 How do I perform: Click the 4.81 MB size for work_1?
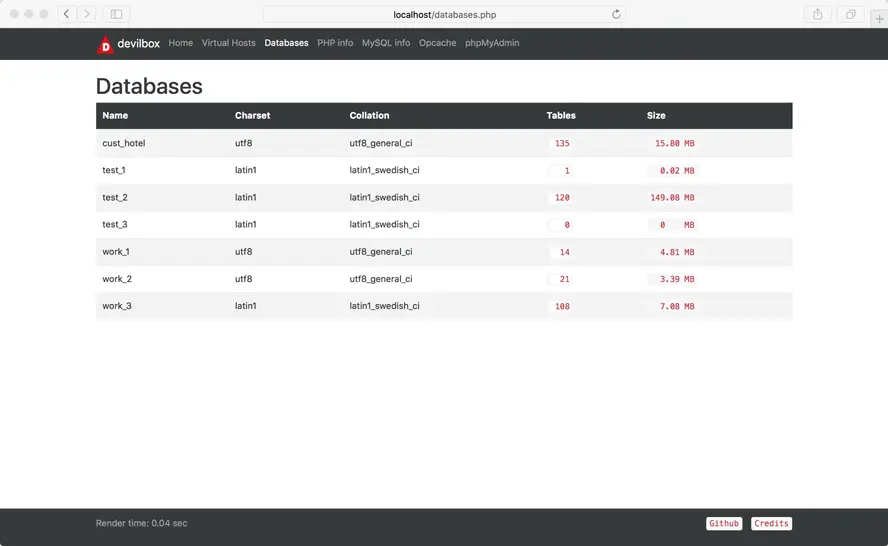coord(677,252)
